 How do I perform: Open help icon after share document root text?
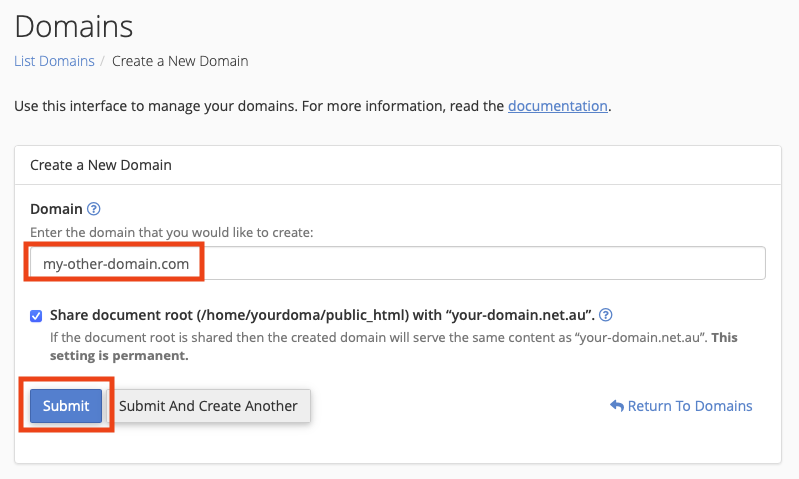click(x=605, y=315)
